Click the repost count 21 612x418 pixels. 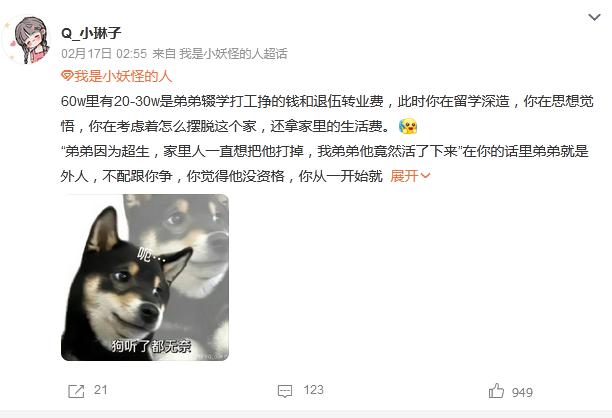[x=100, y=390]
